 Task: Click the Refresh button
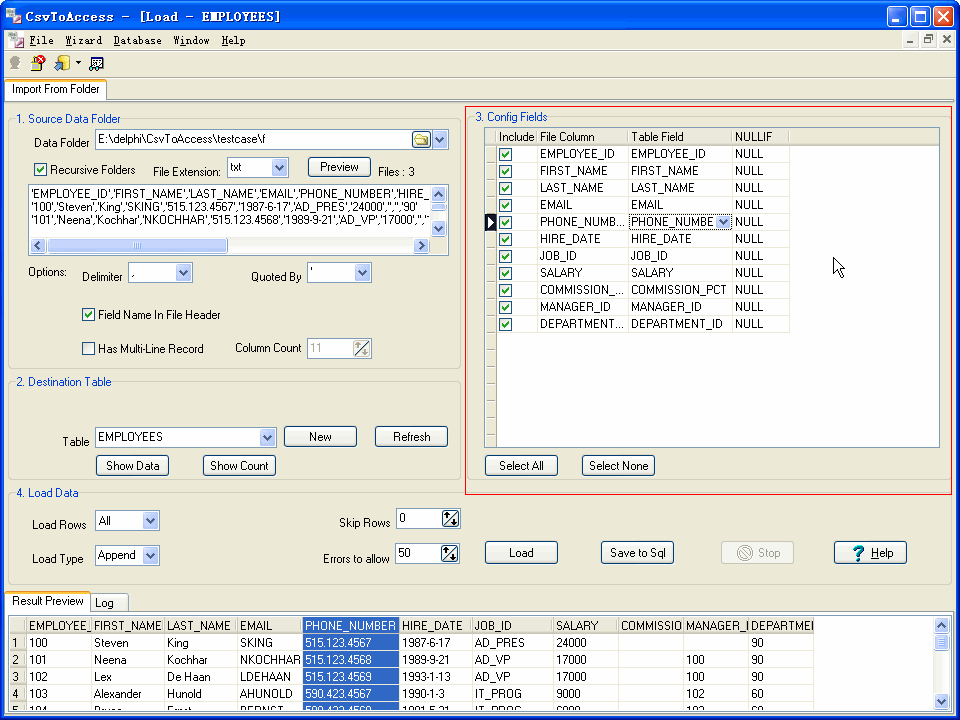coord(411,437)
